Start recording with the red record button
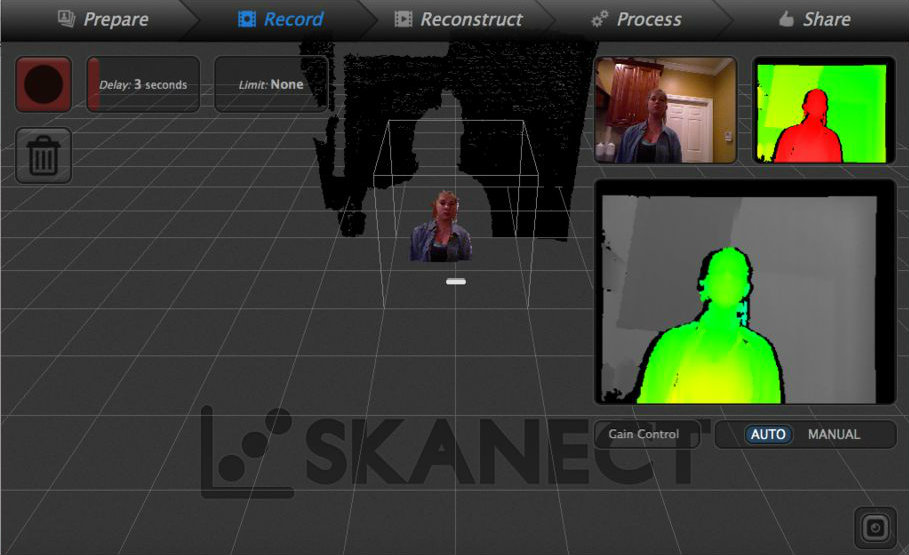909x555 pixels. click(43, 84)
